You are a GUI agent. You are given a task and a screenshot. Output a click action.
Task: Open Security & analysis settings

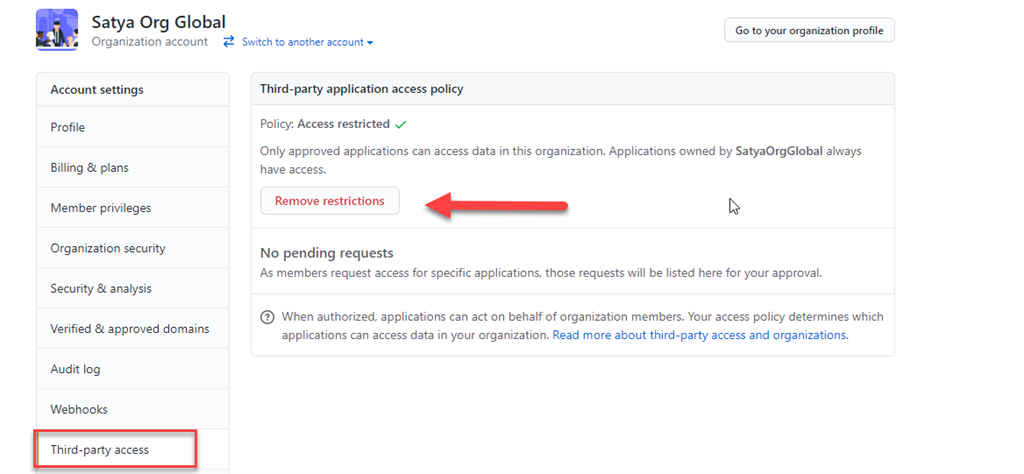[x=101, y=289]
